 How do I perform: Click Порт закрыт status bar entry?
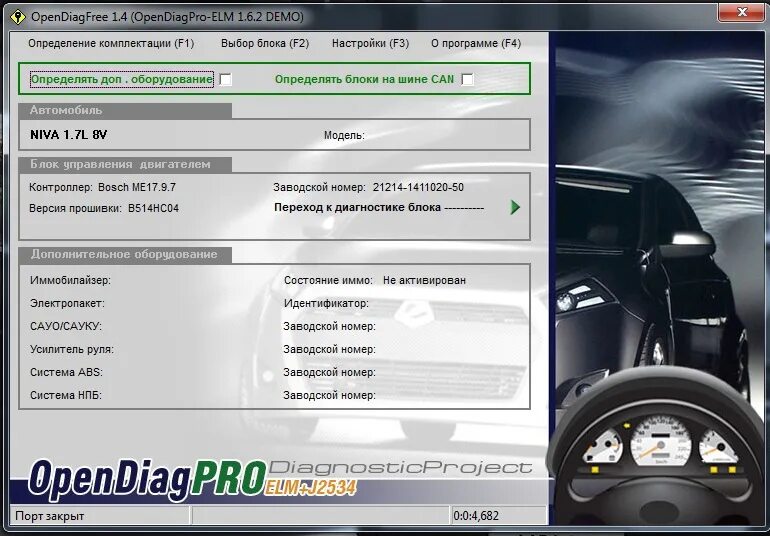[50, 516]
